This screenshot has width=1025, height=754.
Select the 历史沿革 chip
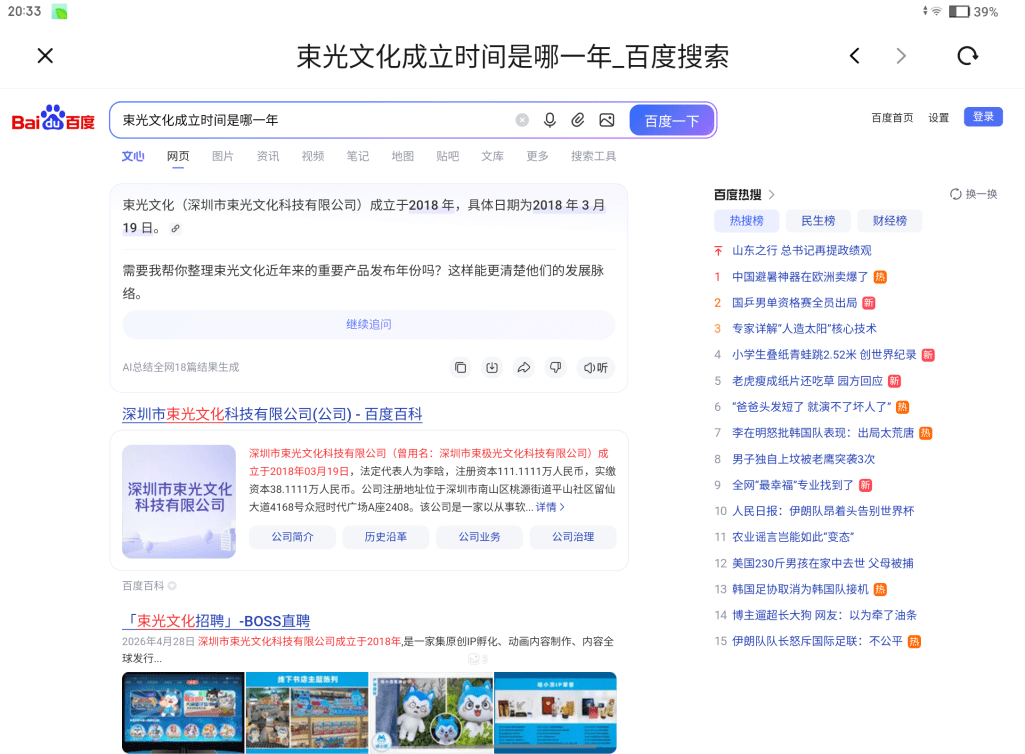(386, 537)
